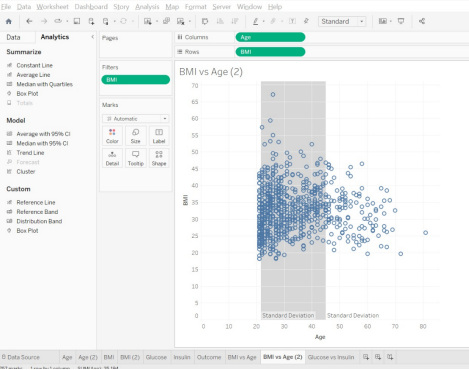
Task: Open the dropdown arrow next to new worksheet
Action: point(157,21)
